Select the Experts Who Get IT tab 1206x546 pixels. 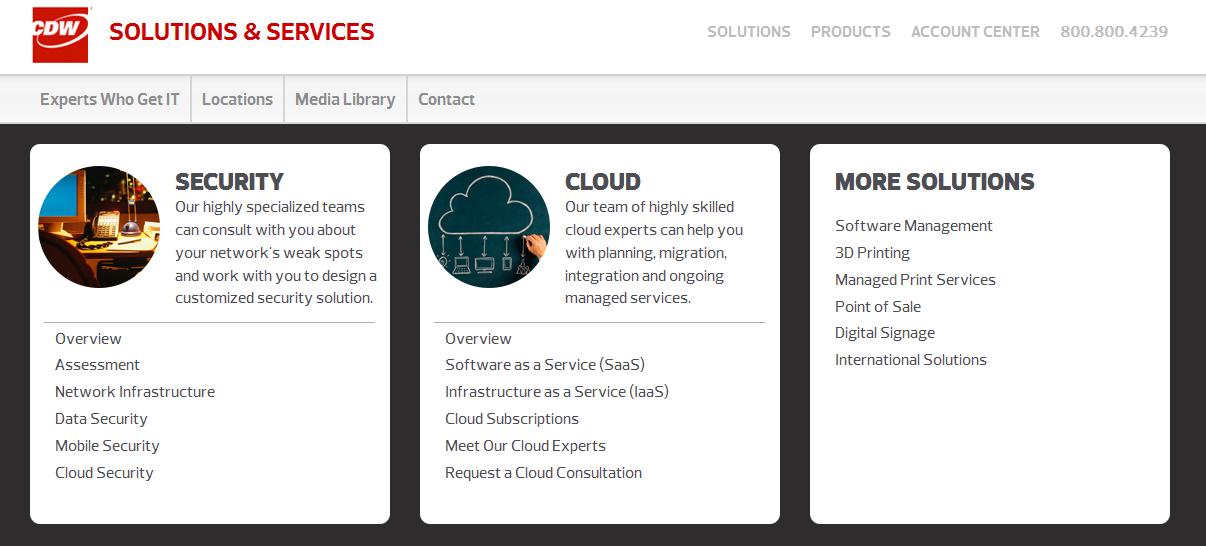point(110,99)
